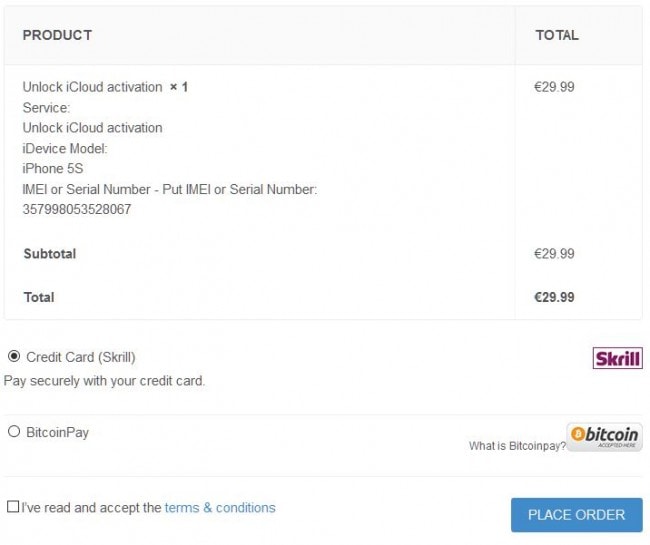The image size is (650, 545).
Task: Click the Subtotal amount €29.99
Action: 554,254
